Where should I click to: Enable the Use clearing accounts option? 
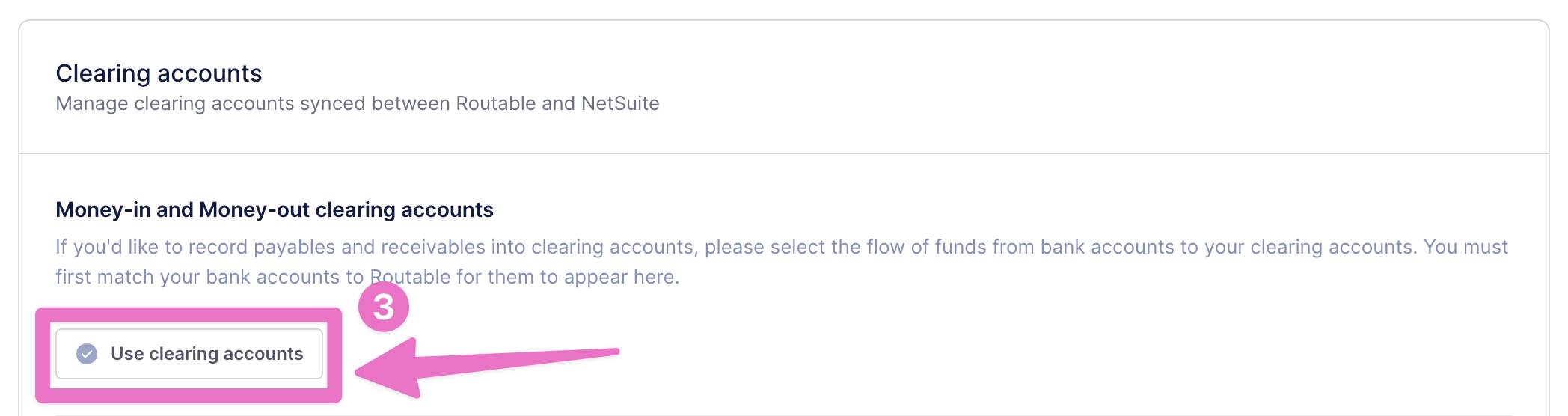pyautogui.click(x=189, y=354)
